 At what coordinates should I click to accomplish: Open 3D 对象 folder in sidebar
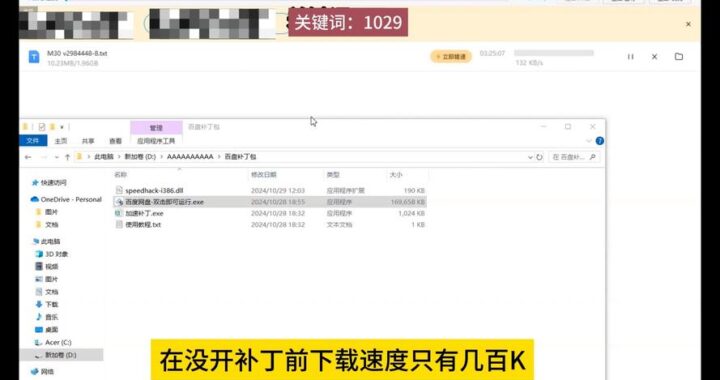(x=56, y=254)
